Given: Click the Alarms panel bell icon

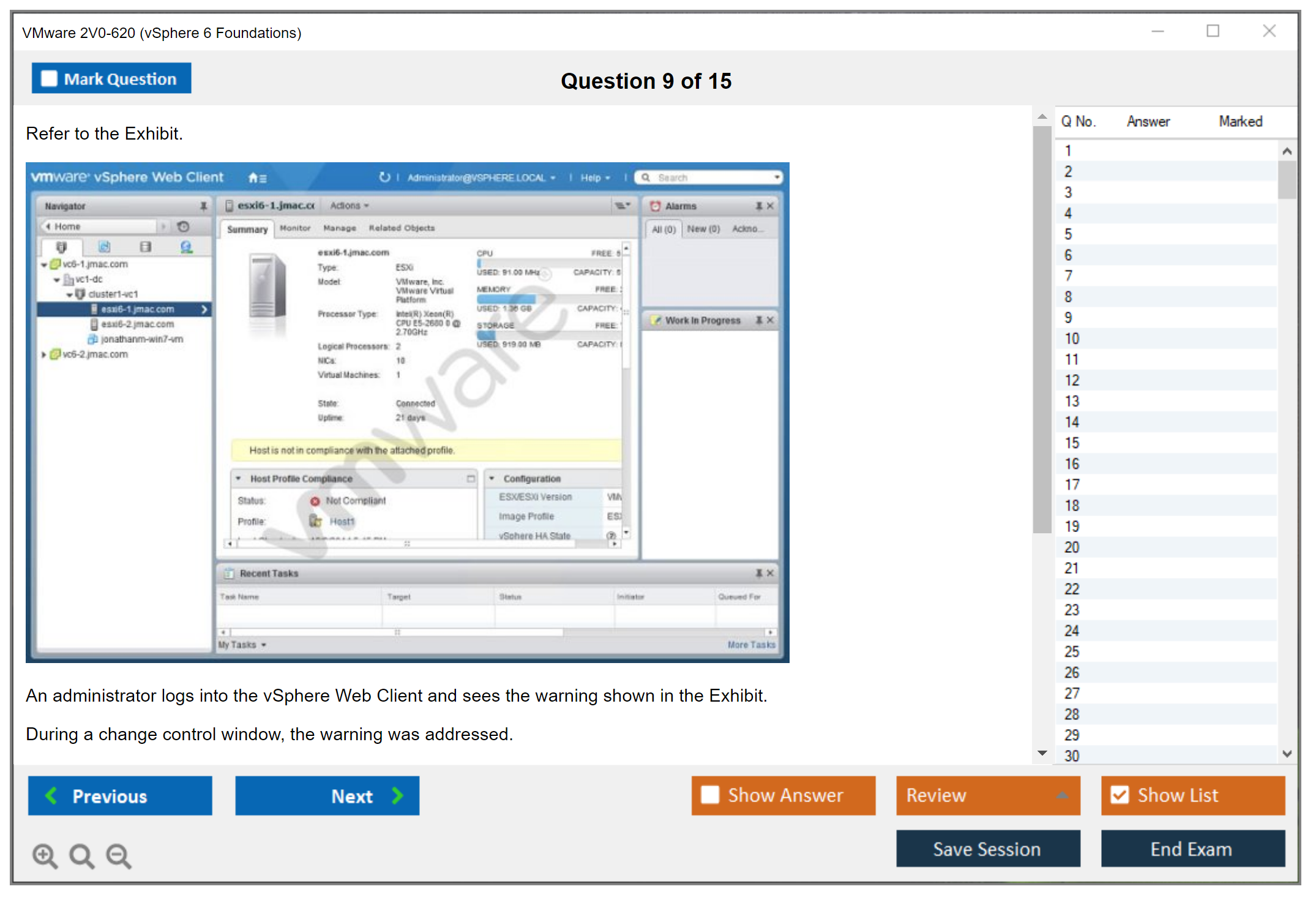Looking at the screenshot, I should 655,206.
